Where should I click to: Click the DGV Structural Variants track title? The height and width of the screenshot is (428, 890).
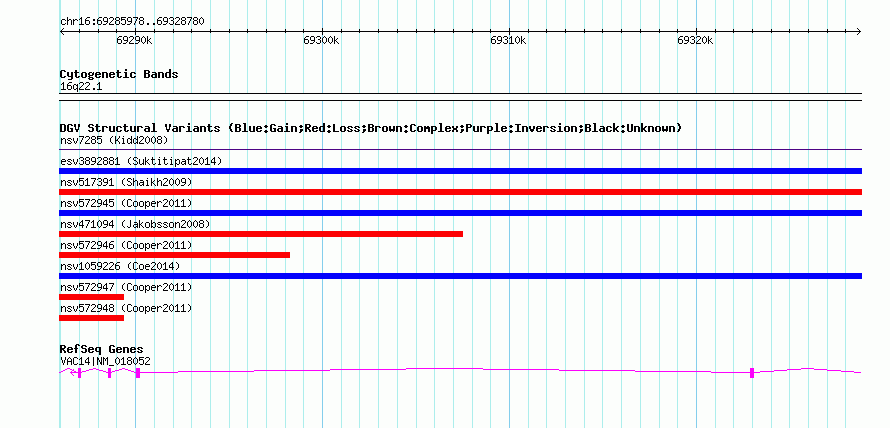[371, 128]
